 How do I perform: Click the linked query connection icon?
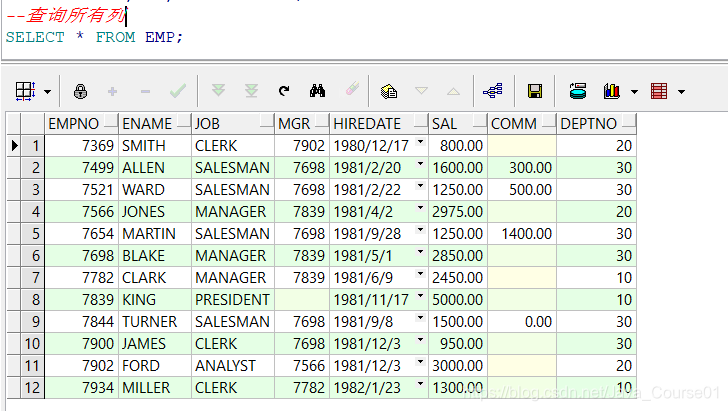493,91
